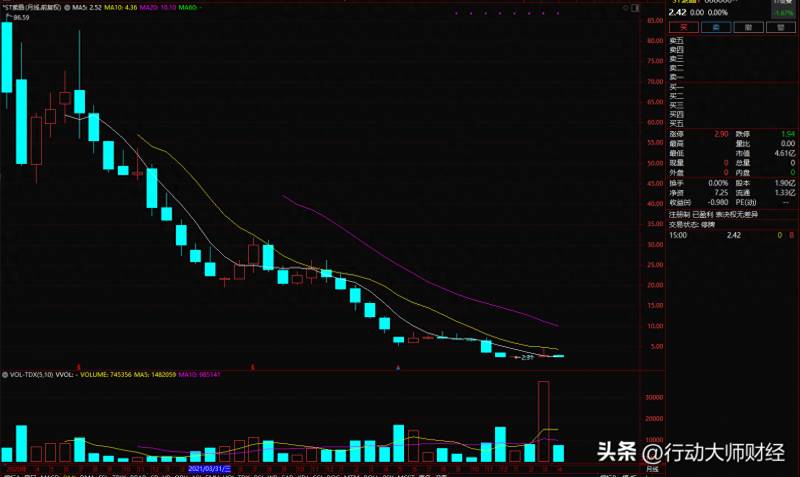Click the panel layout icon at chart top-right
This screenshot has width=800, height=477.
(x=635, y=8)
